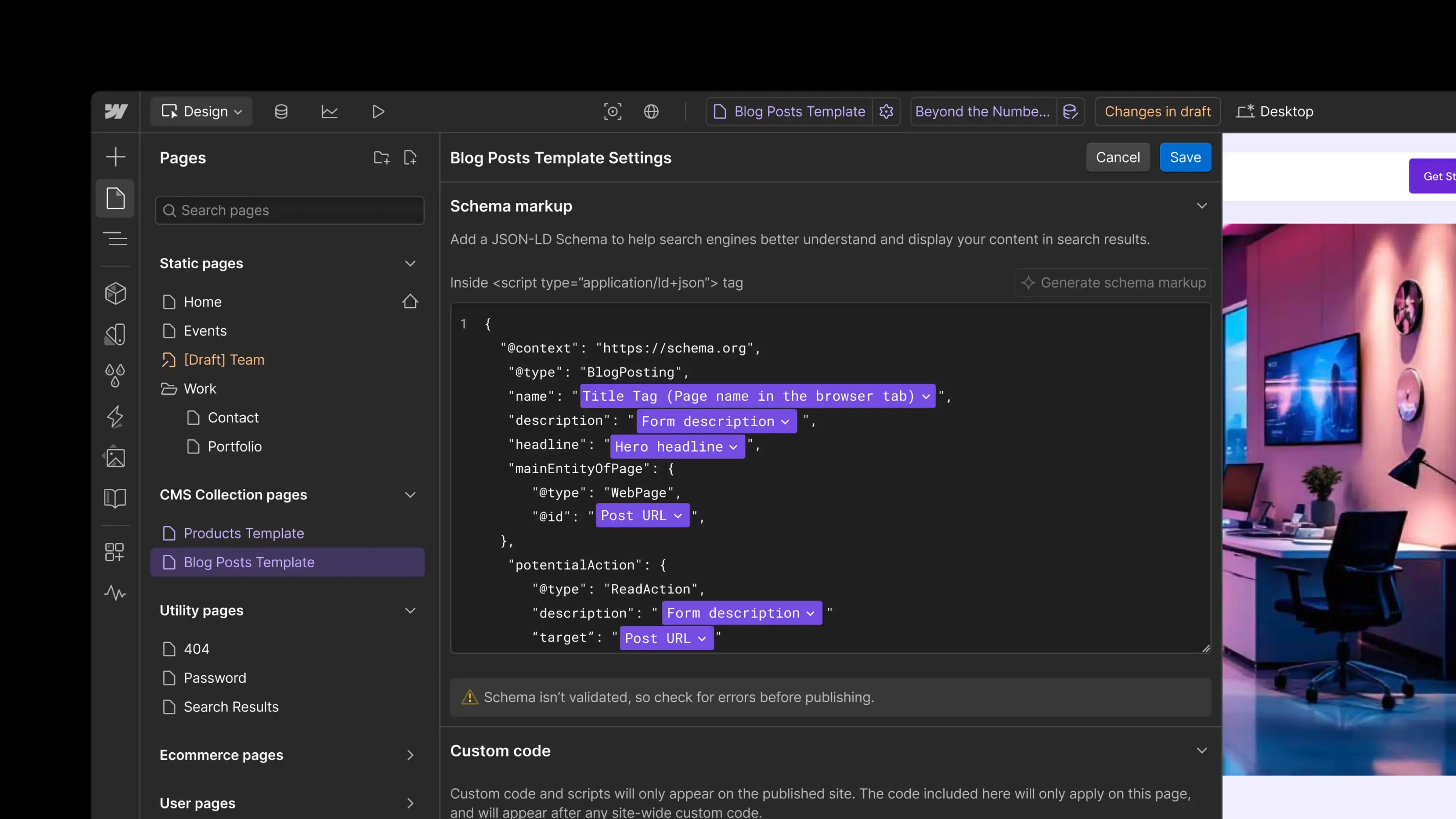
Task: Click inside the Search pages field
Action: tap(289, 210)
